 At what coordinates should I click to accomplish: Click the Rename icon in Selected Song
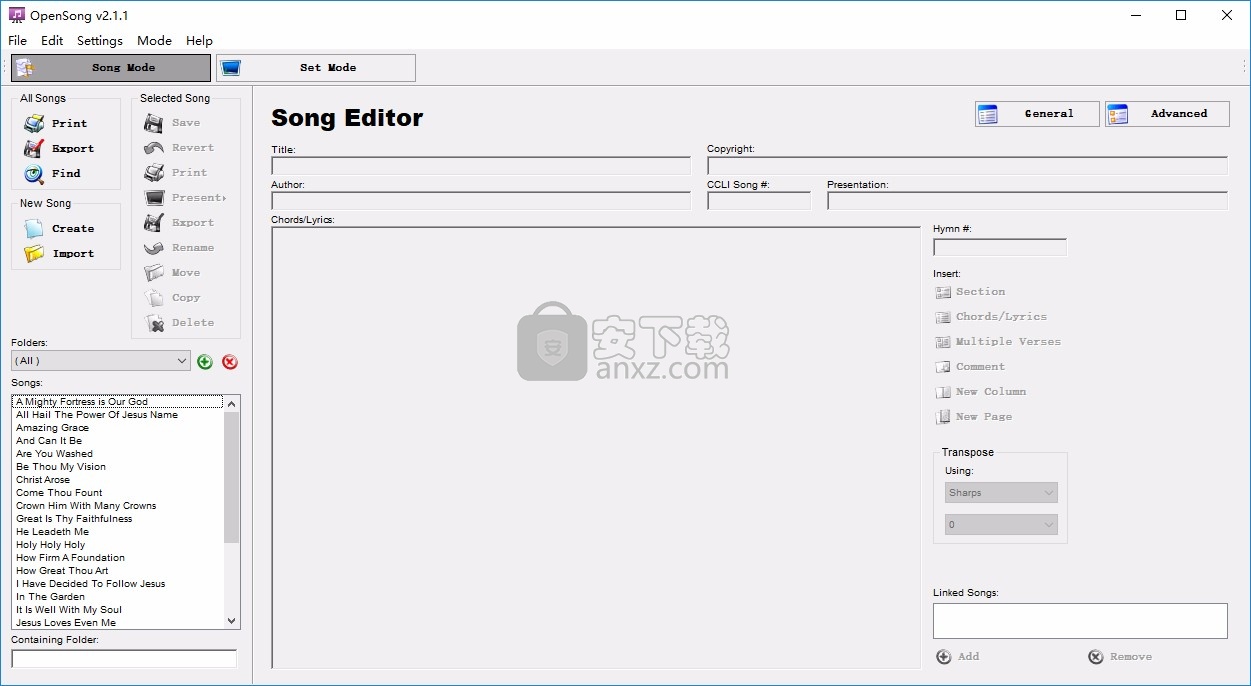click(154, 248)
